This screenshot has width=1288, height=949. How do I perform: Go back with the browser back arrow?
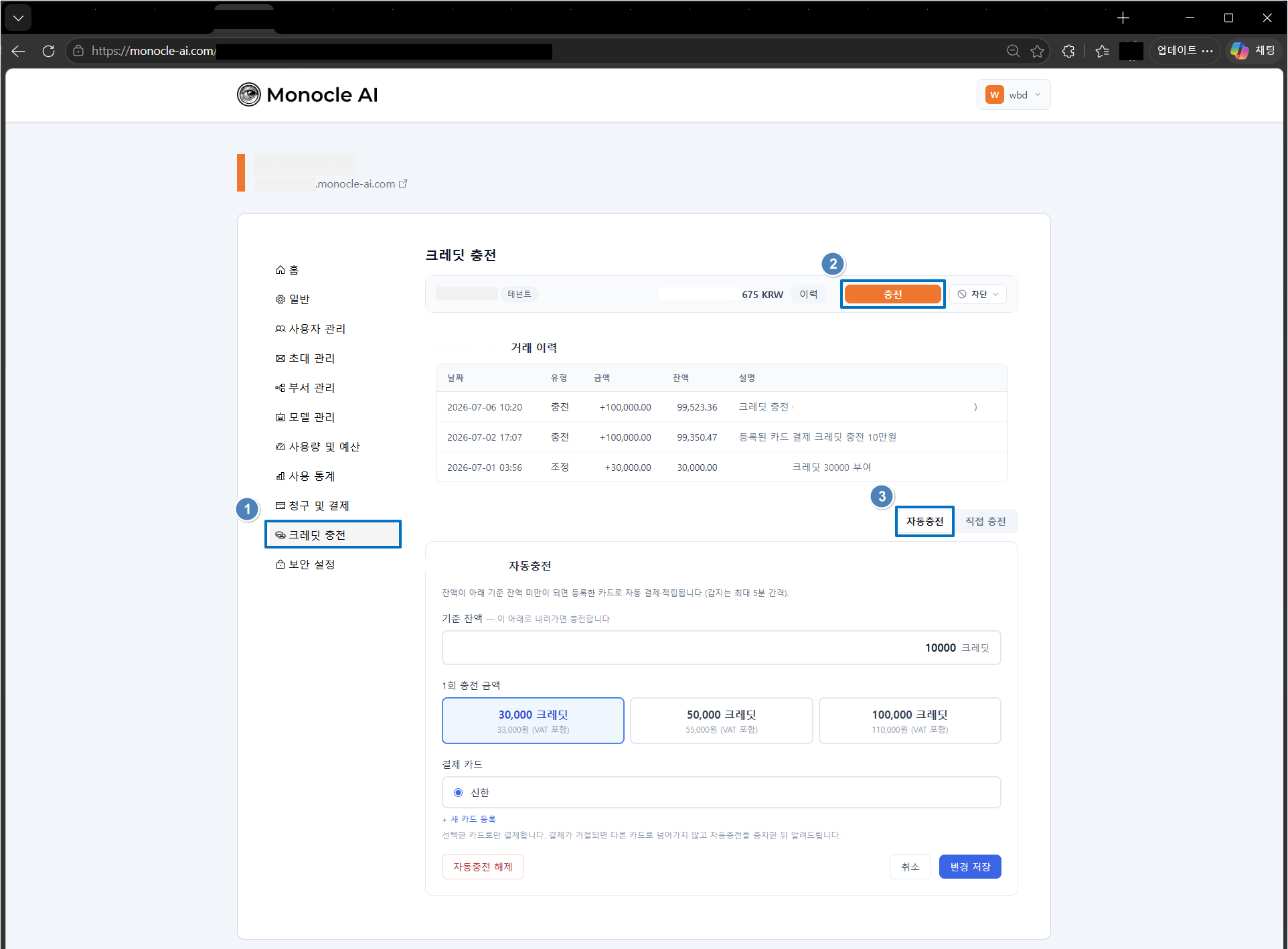tap(18, 51)
